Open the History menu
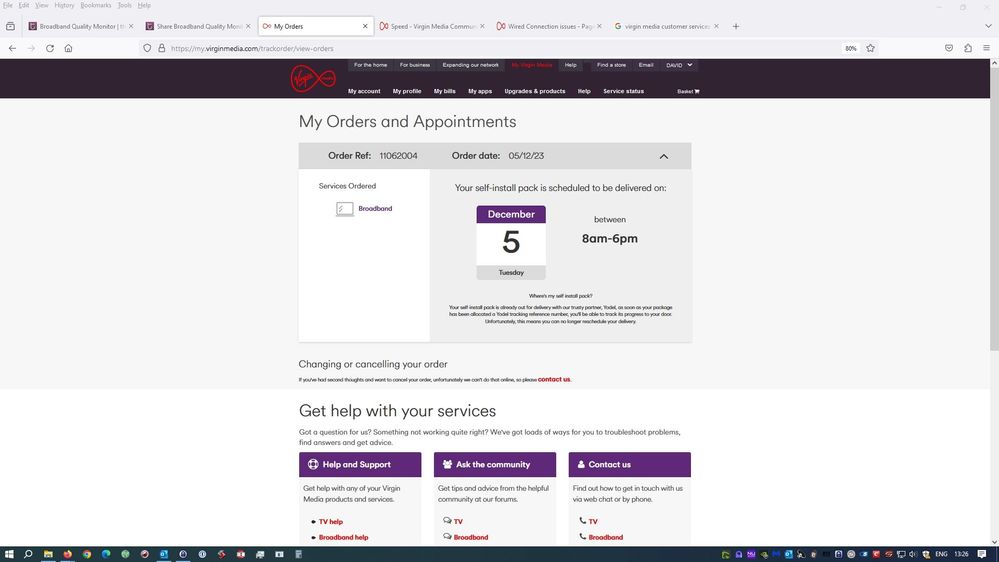Image resolution: width=999 pixels, height=562 pixels. click(x=64, y=5)
